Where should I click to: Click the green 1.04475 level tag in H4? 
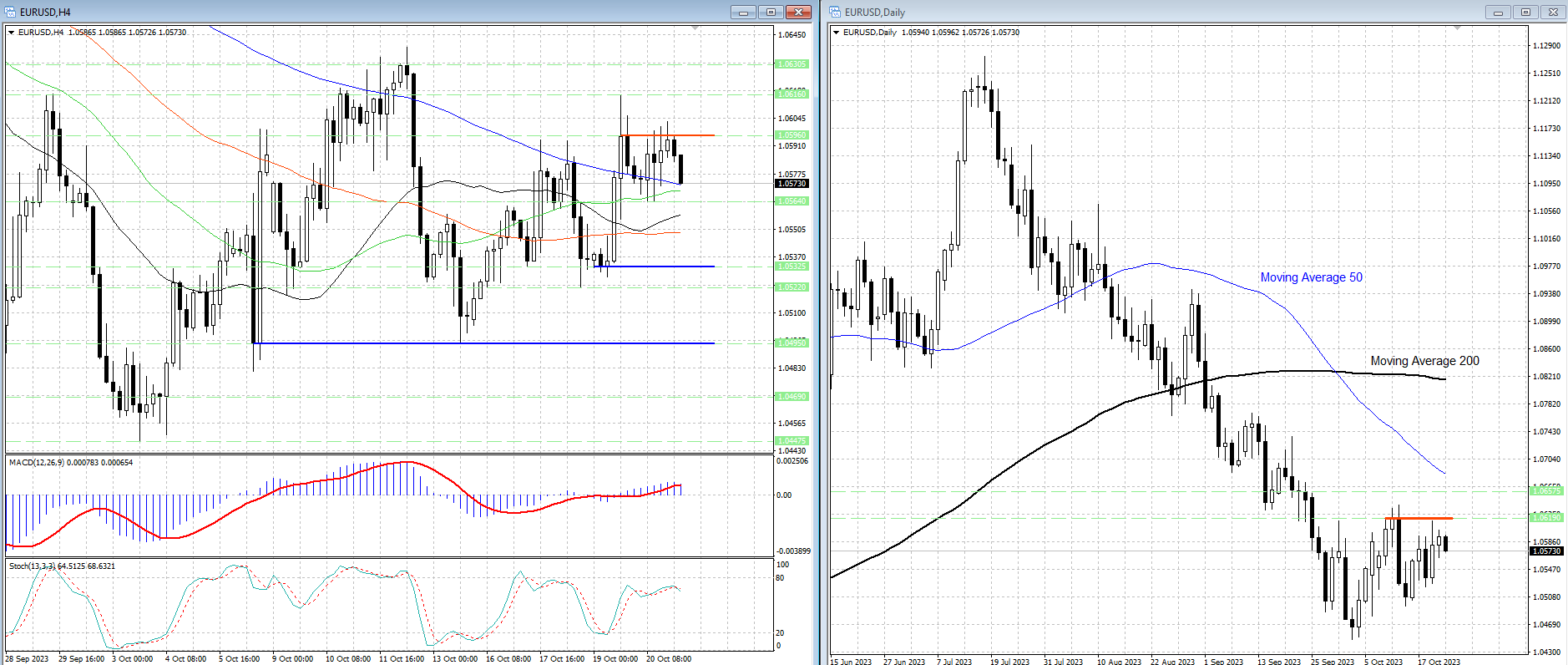click(792, 441)
